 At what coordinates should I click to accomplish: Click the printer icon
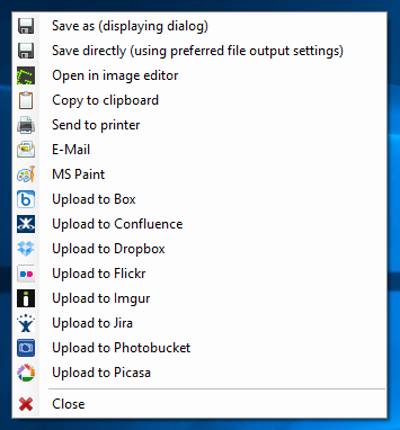click(26, 125)
